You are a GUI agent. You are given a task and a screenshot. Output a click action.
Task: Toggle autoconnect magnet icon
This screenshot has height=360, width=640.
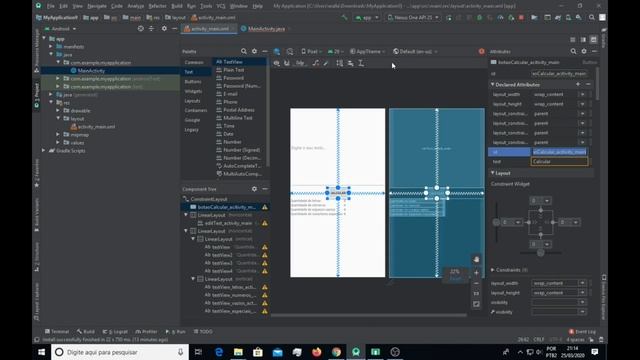point(287,63)
